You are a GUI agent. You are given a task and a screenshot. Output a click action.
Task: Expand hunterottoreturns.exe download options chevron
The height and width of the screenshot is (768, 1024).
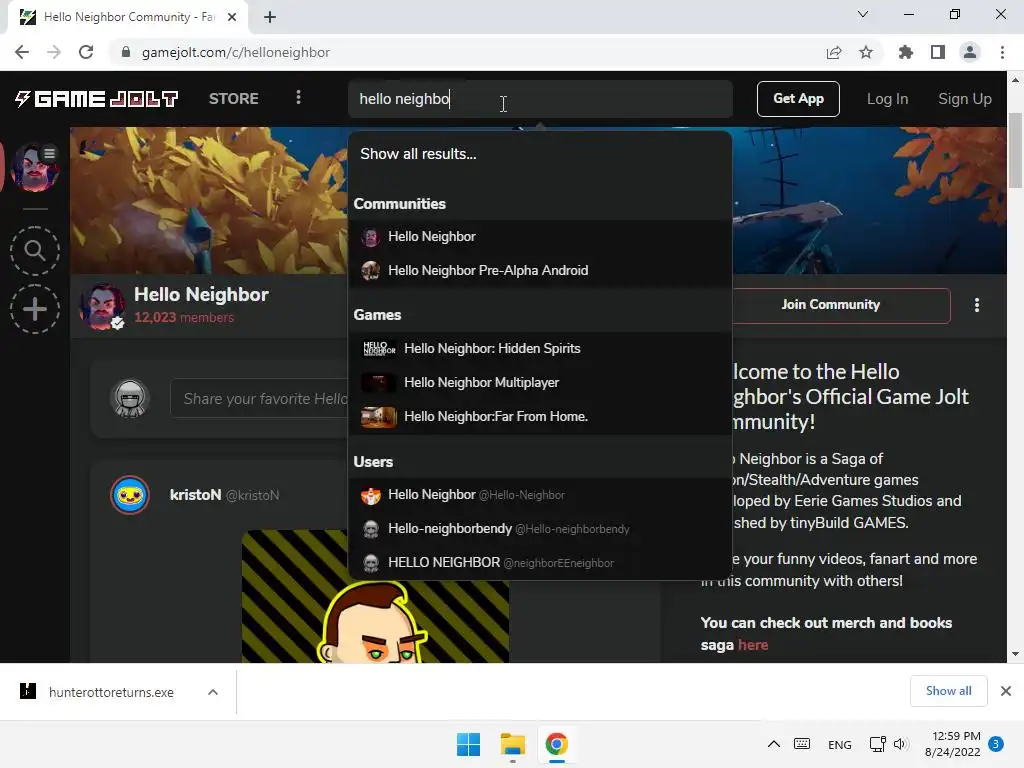pyautogui.click(x=213, y=692)
